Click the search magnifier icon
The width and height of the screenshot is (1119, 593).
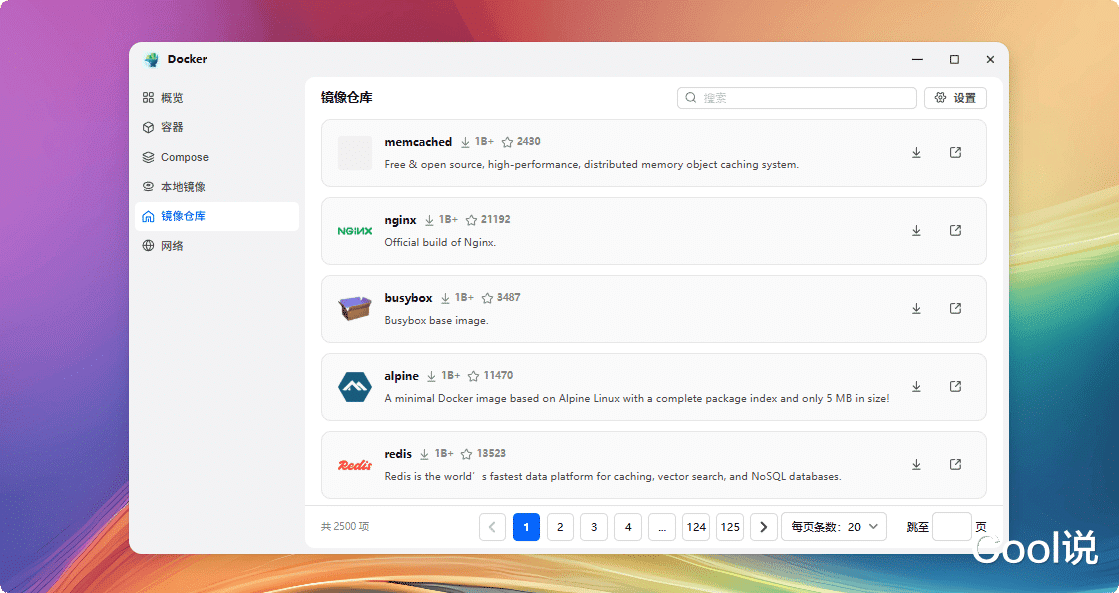[x=690, y=98]
